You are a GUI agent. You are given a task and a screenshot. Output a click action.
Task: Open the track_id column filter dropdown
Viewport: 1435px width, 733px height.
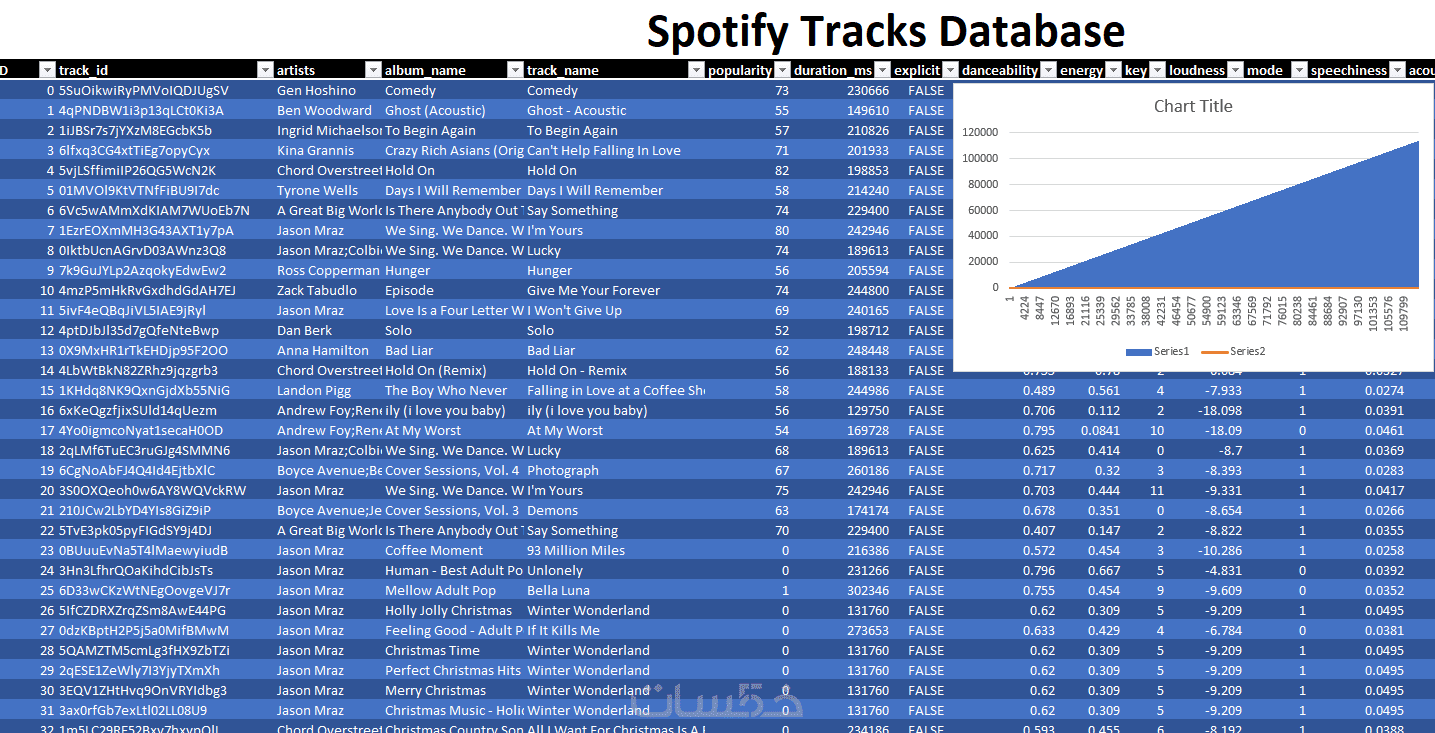pos(265,70)
